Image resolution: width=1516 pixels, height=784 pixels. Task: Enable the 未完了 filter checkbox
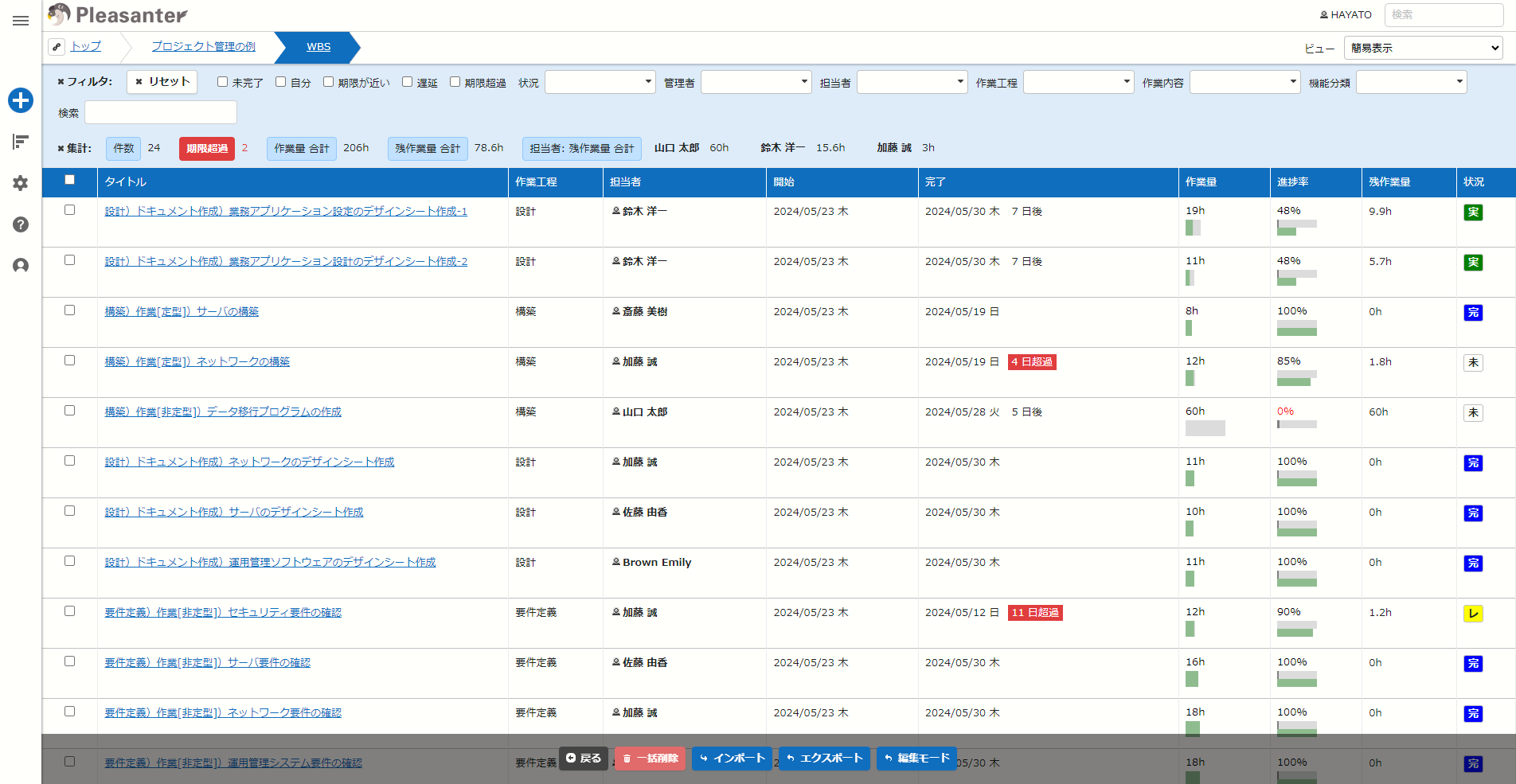tap(223, 82)
